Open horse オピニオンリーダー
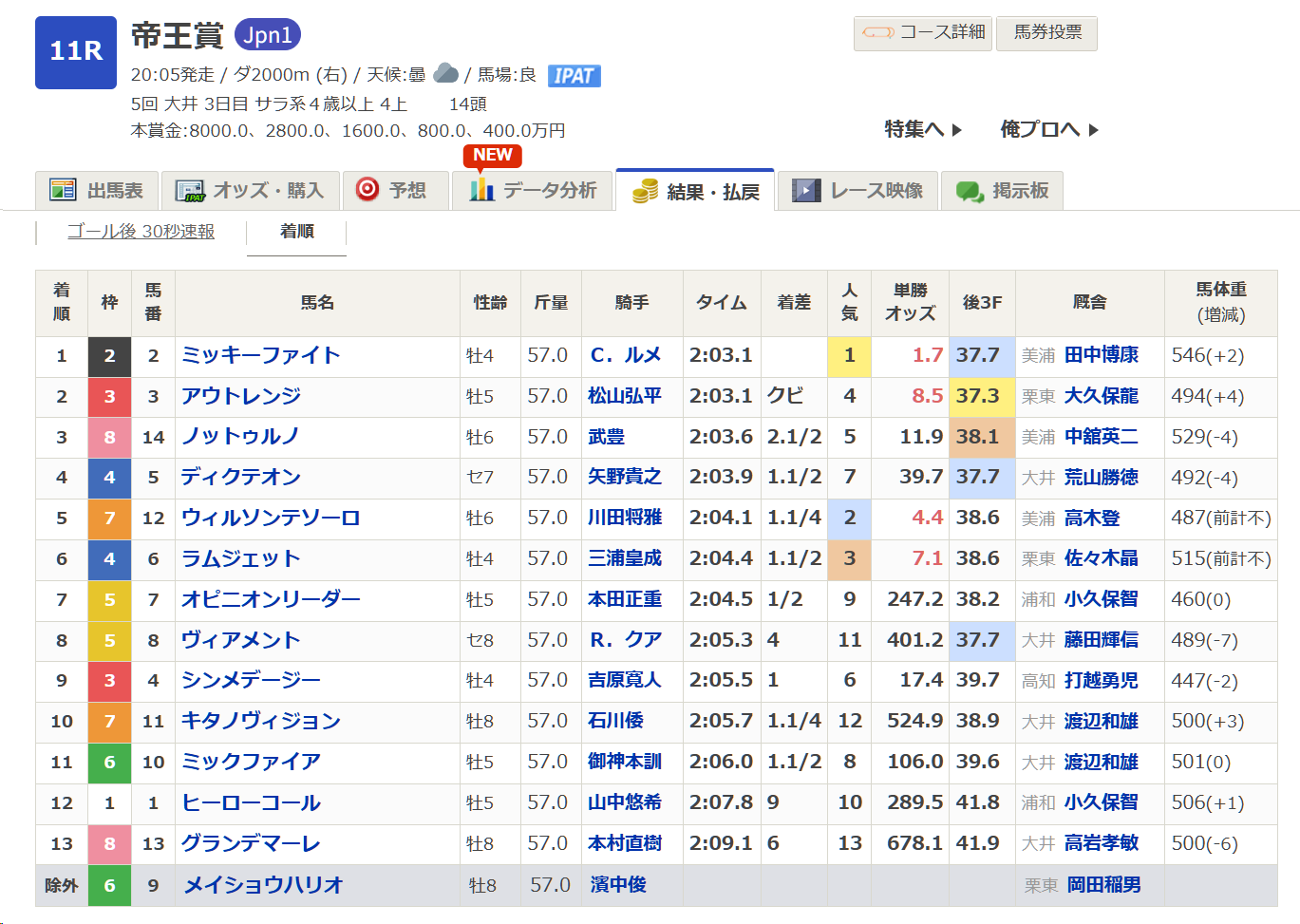Screen dimensions: 1300x924 [x=271, y=599]
